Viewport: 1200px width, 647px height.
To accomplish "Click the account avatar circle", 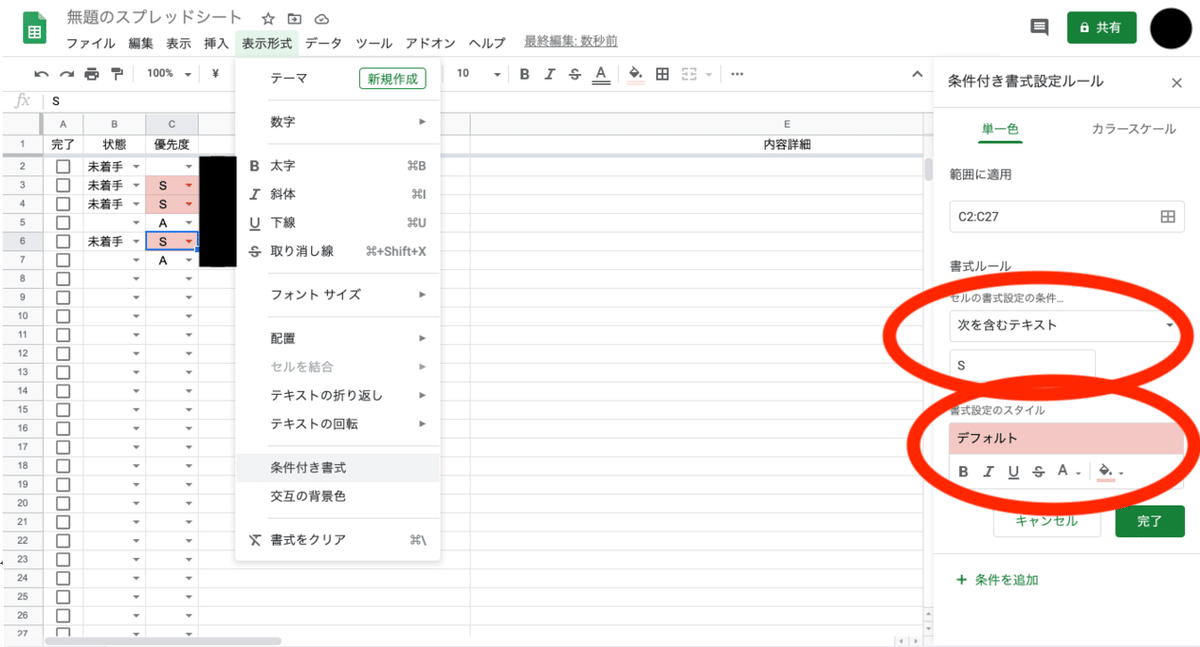I will [x=1171, y=28].
